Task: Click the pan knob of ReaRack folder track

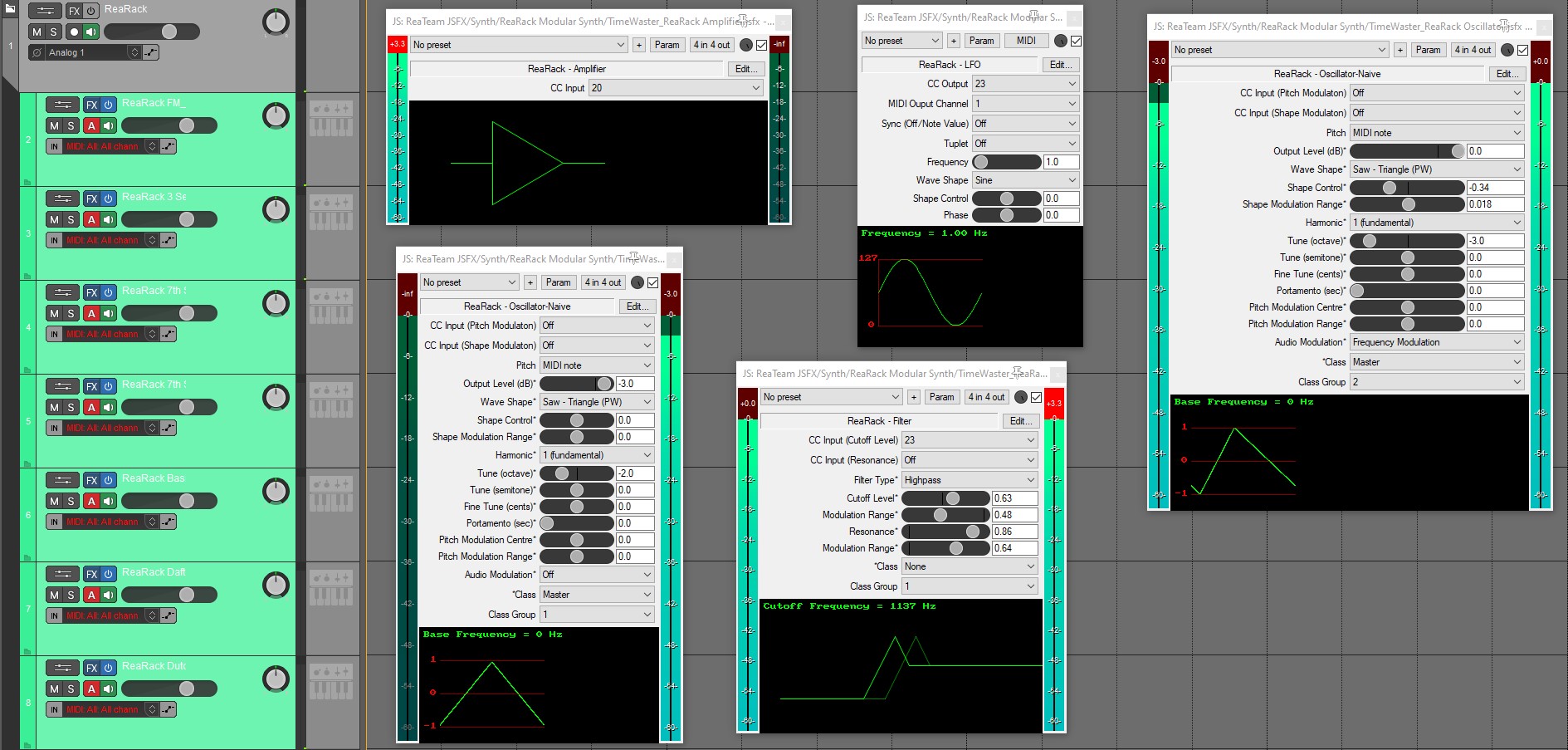Action: 276,22
